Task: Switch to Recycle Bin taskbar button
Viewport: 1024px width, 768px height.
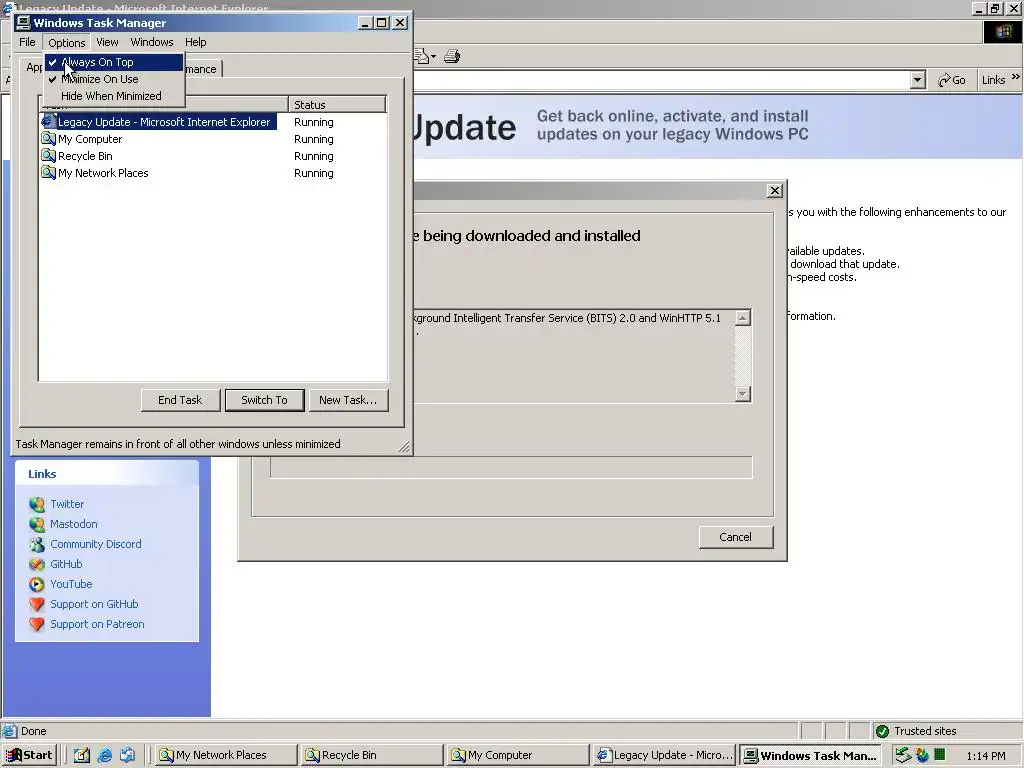Action: pyautogui.click(x=372, y=756)
